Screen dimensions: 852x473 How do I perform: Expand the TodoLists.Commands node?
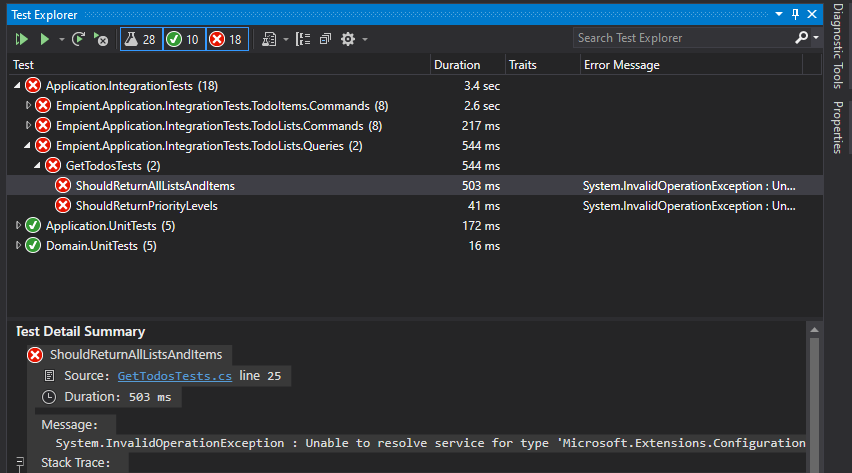(28, 125)
